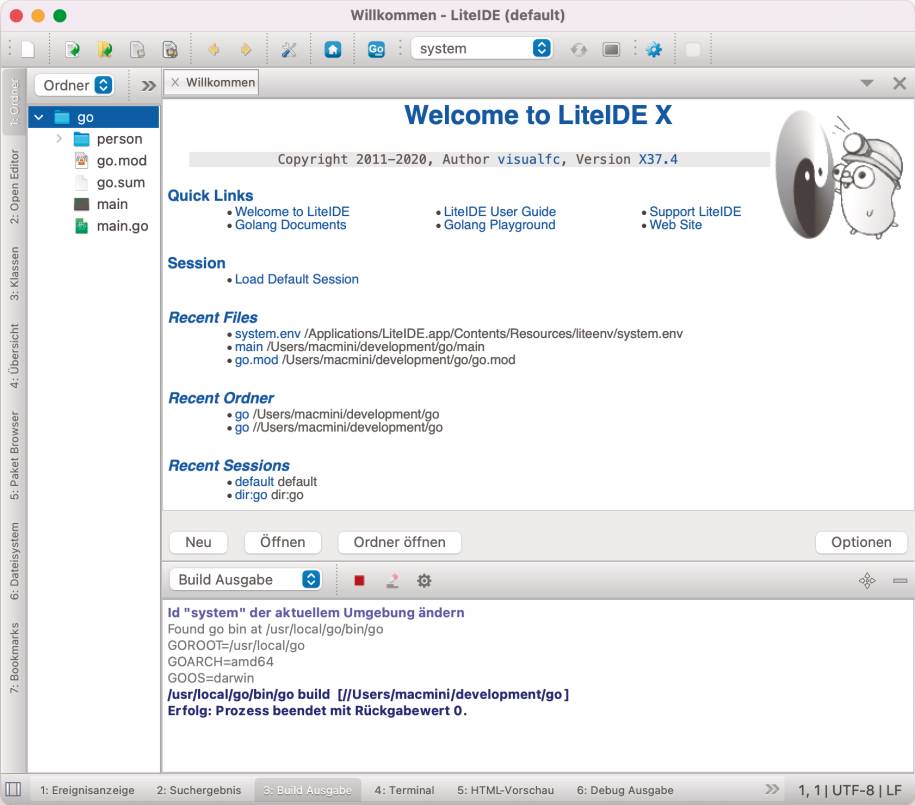Viewport: 915px width, 805px height.
Task: Open the Welcome to LiteIDE quick link
Action: pos(292,211)
